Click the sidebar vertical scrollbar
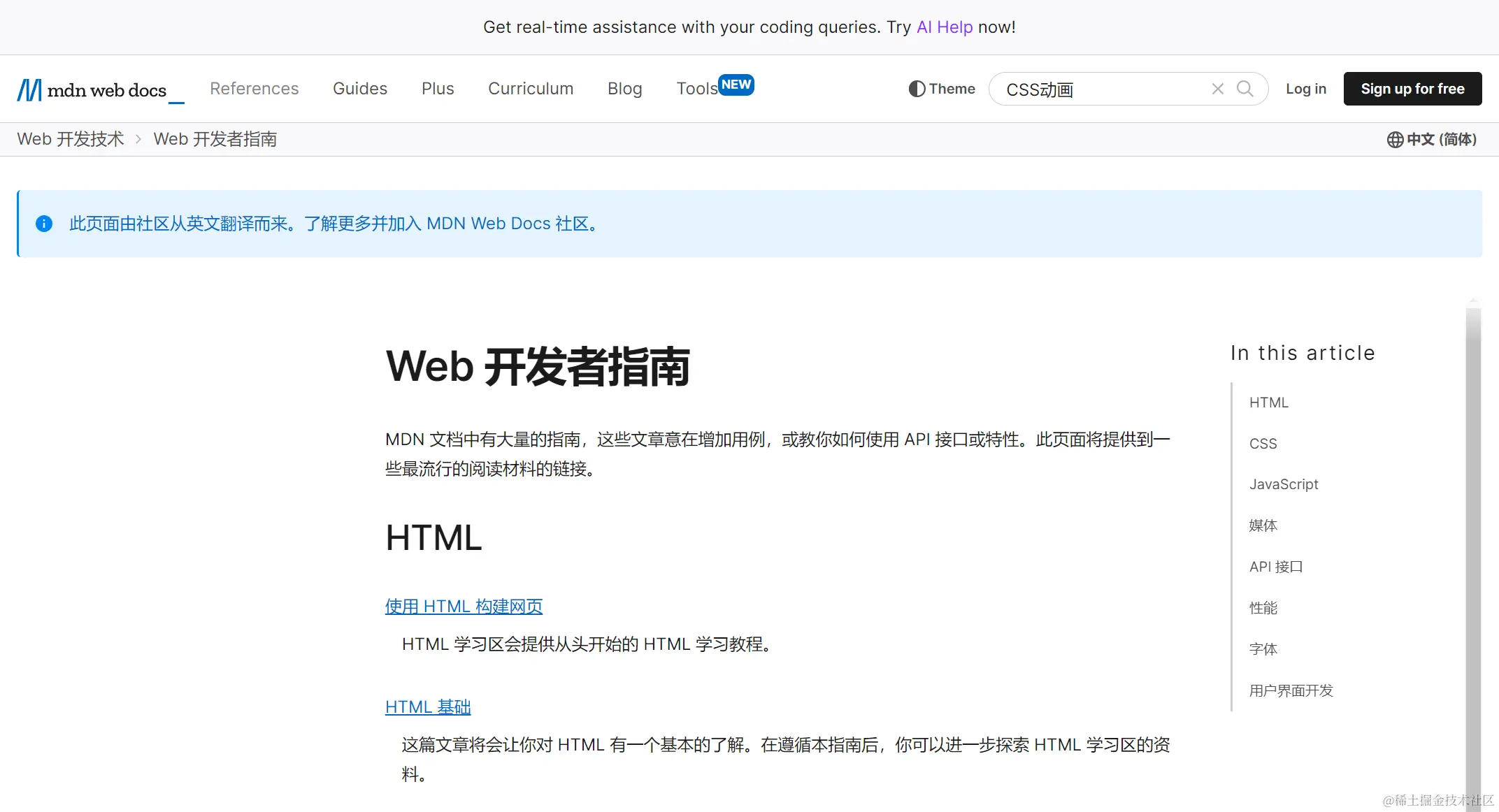 point(1473,545)
